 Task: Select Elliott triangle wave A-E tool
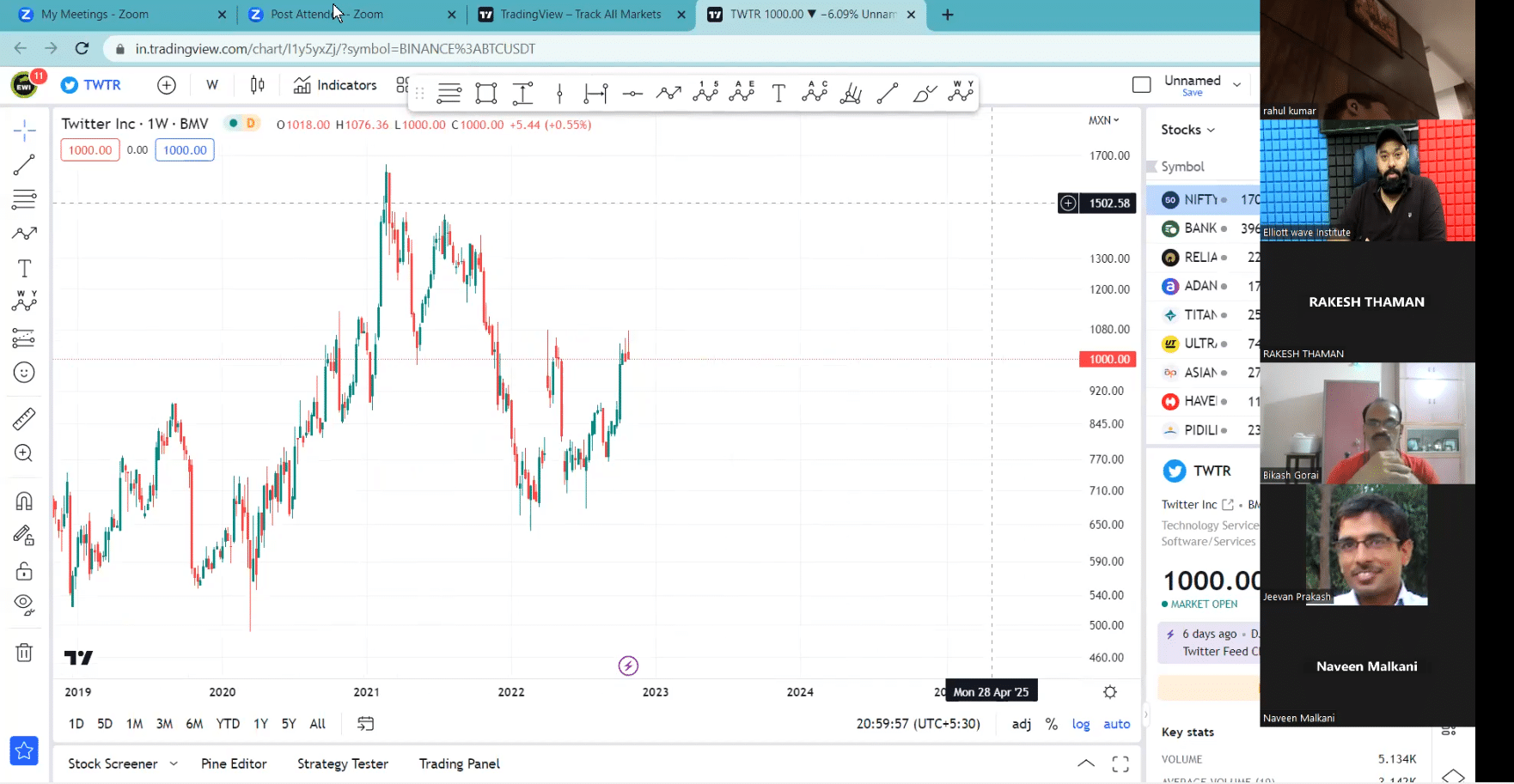tap(742, 93)
